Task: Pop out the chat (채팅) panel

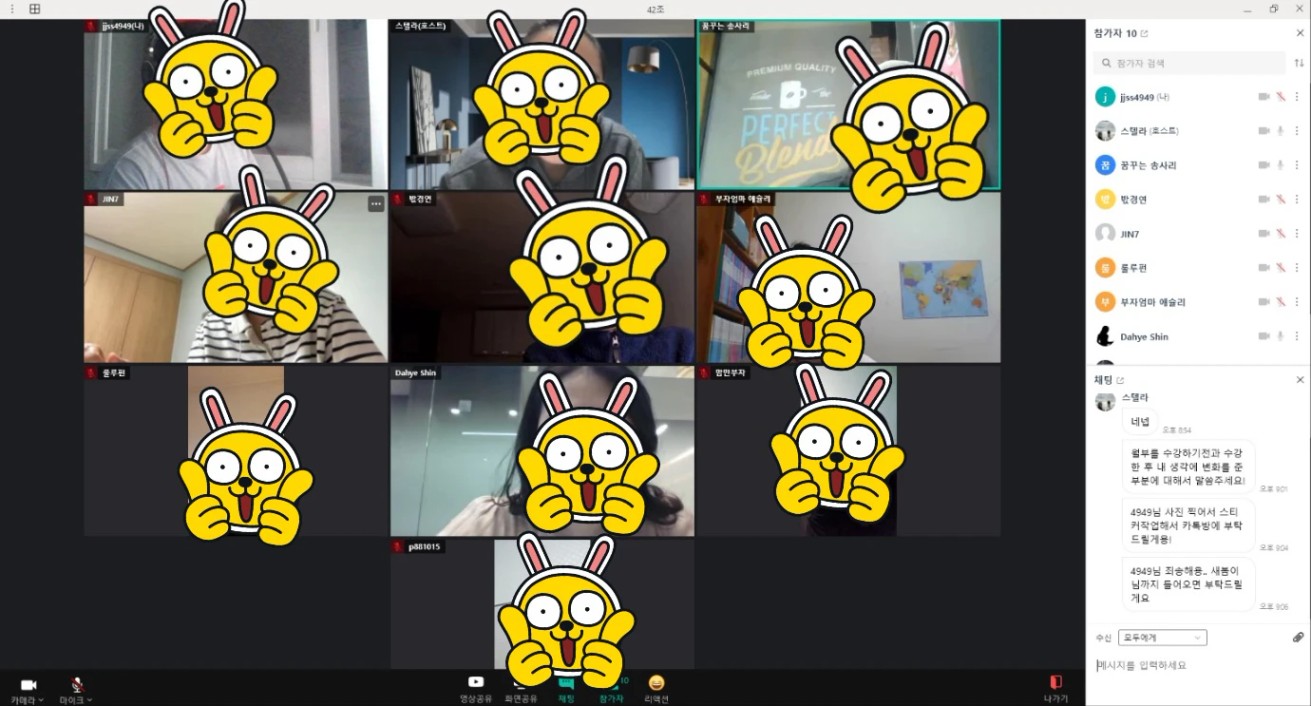Action: pos(1120,380)
